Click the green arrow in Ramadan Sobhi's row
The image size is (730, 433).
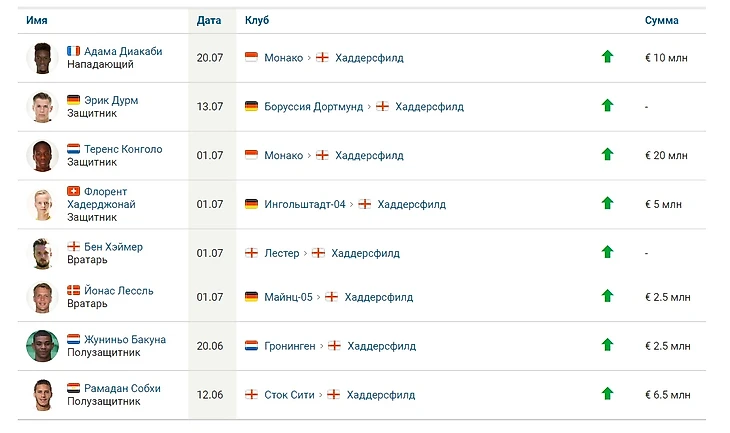point(607,395)
